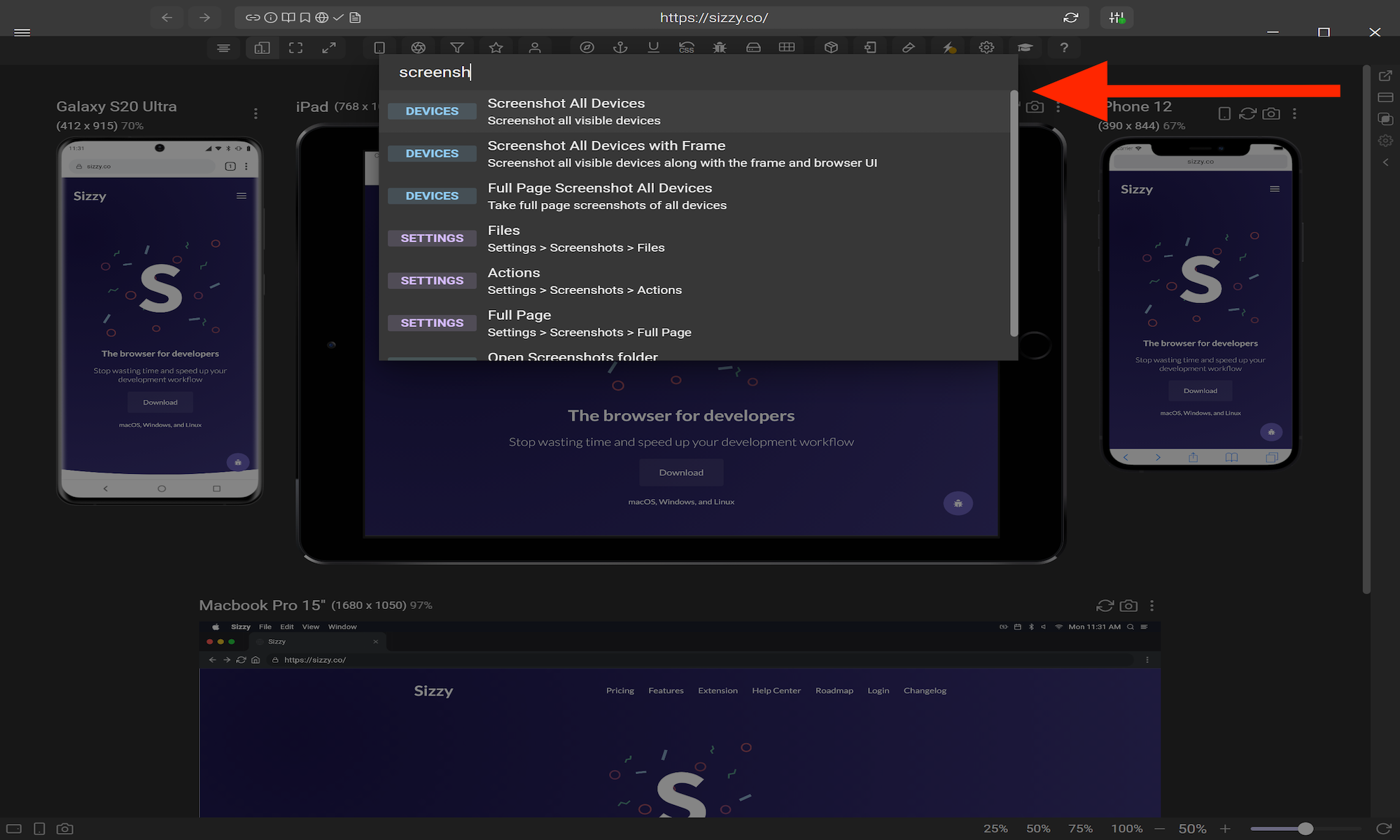1400x840 pixels.
Task: Toggle the focus mode brackets icon
Action: [296, 48]
